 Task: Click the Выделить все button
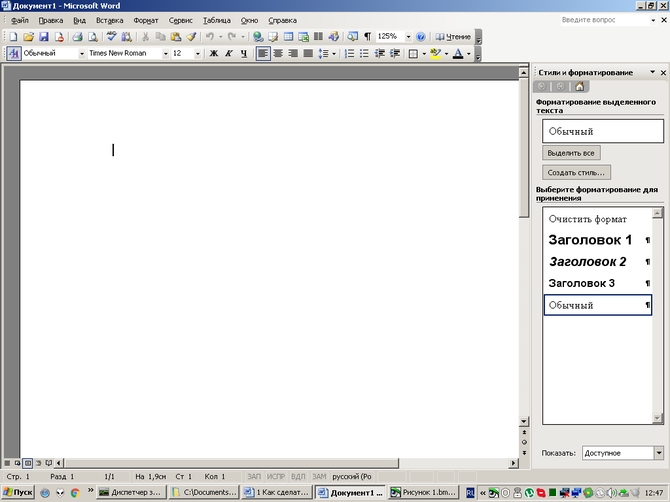(x=572, y=153)
